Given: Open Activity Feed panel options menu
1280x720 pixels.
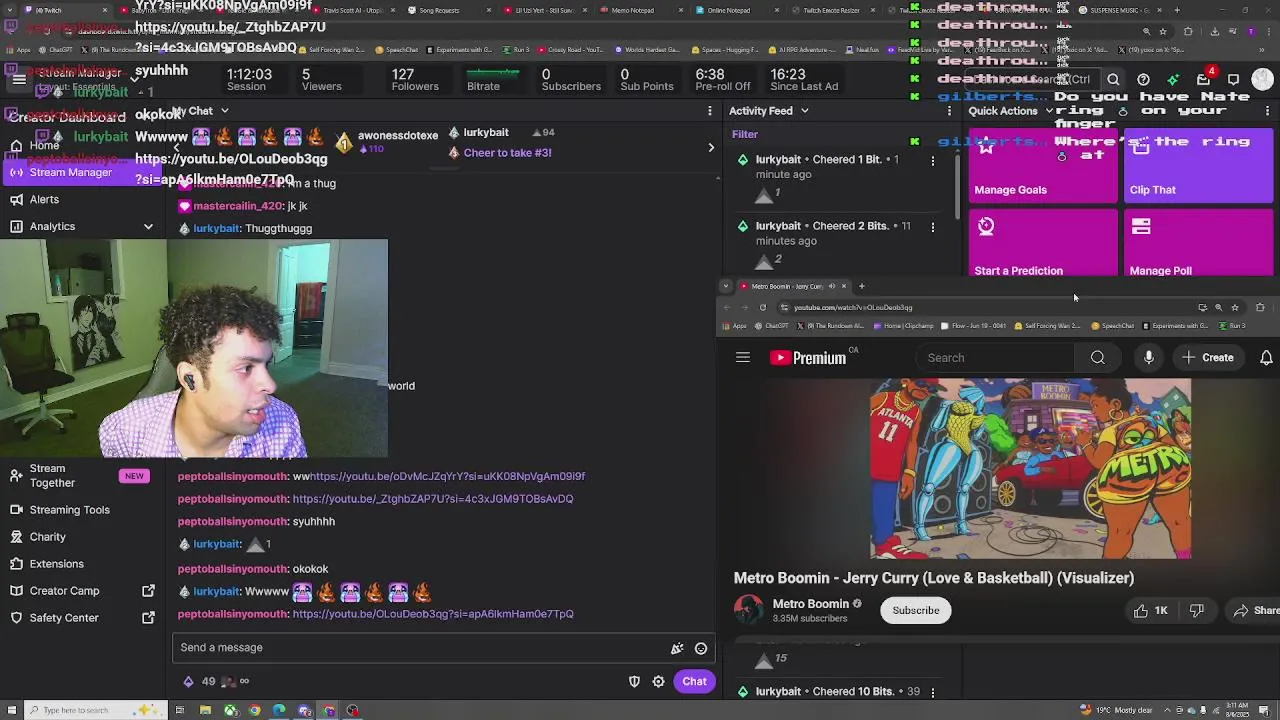Looking at the screenshot, I should (x=949, y=111).
